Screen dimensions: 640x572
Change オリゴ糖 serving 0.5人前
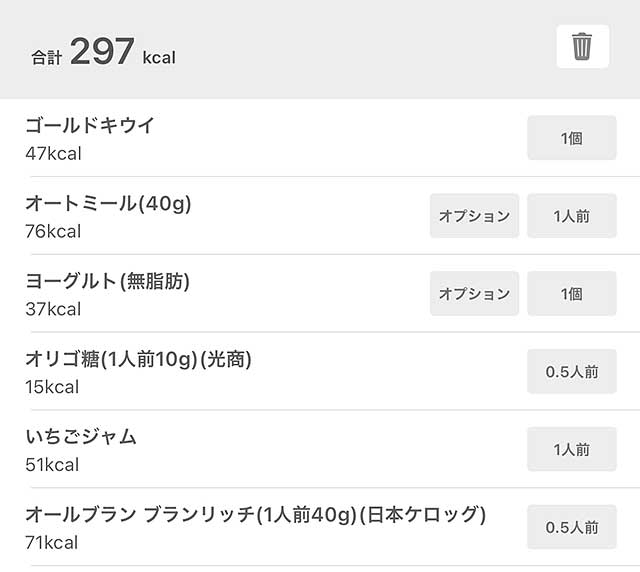[571, 371]
